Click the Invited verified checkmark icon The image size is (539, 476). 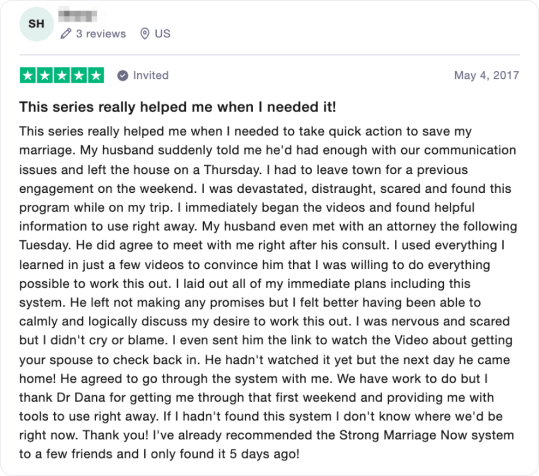[x=123, y=75]
